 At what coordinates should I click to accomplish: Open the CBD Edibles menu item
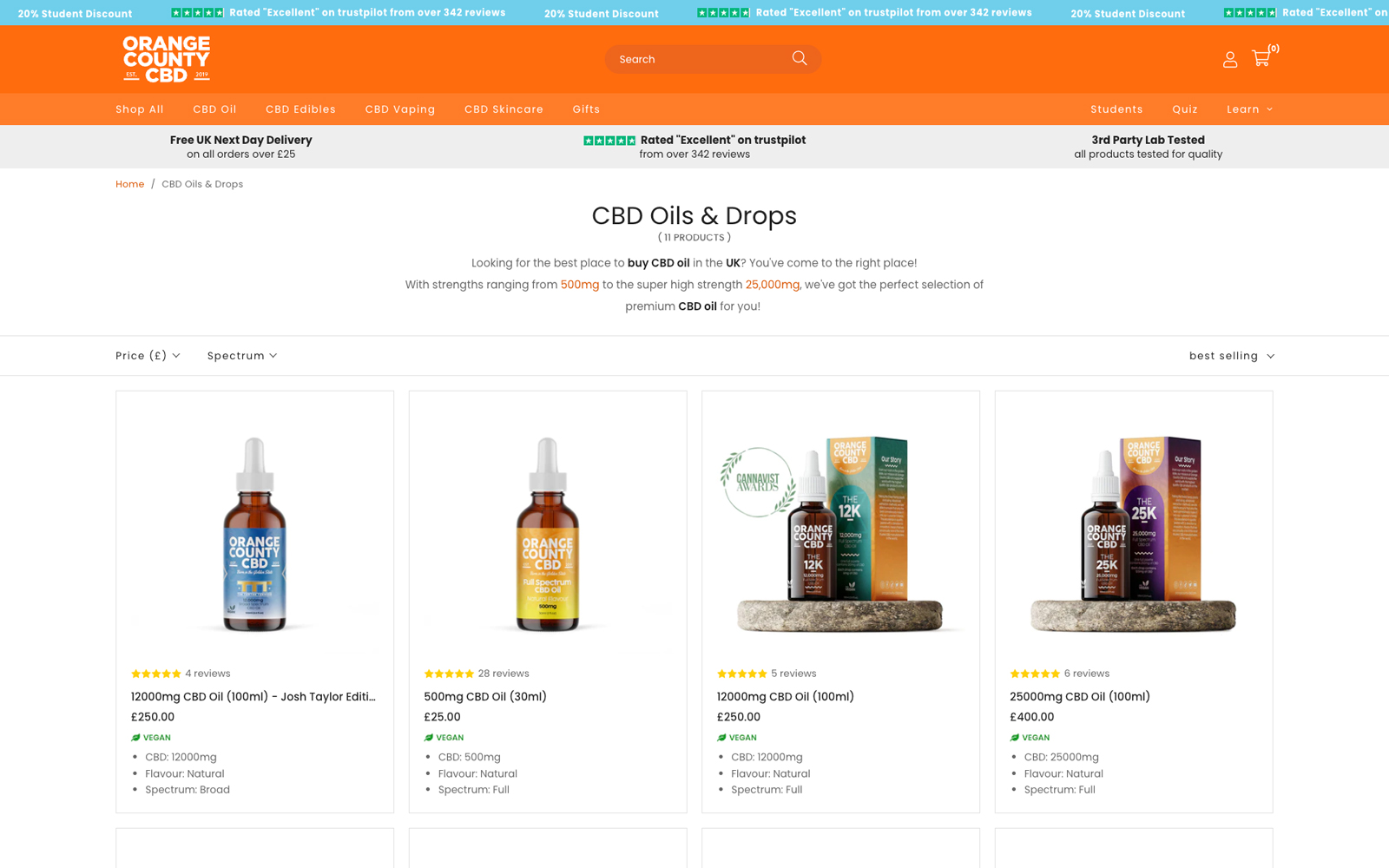pos(300,109)
